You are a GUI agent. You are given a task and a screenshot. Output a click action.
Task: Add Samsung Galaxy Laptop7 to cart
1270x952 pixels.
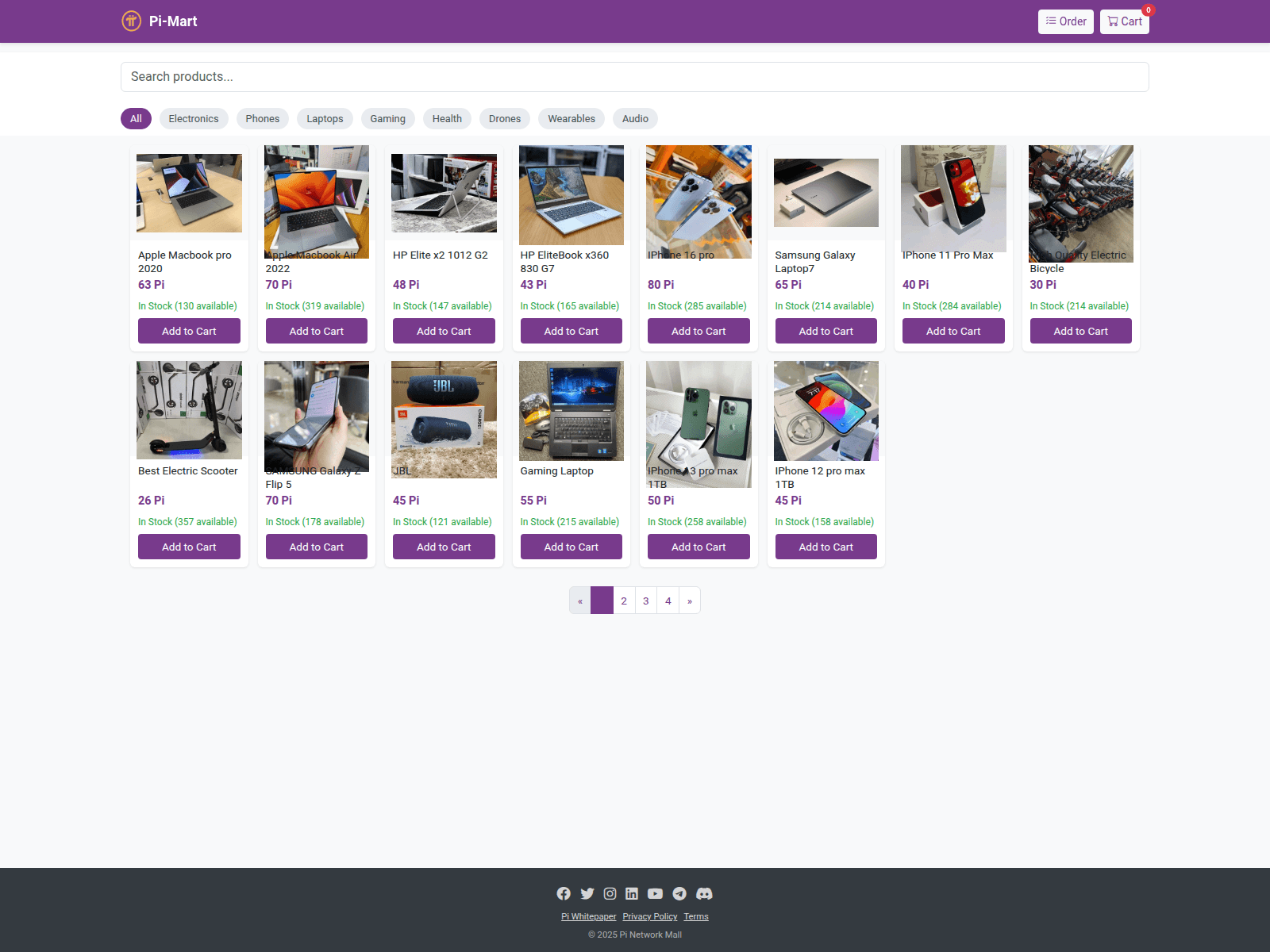(826, 331)
